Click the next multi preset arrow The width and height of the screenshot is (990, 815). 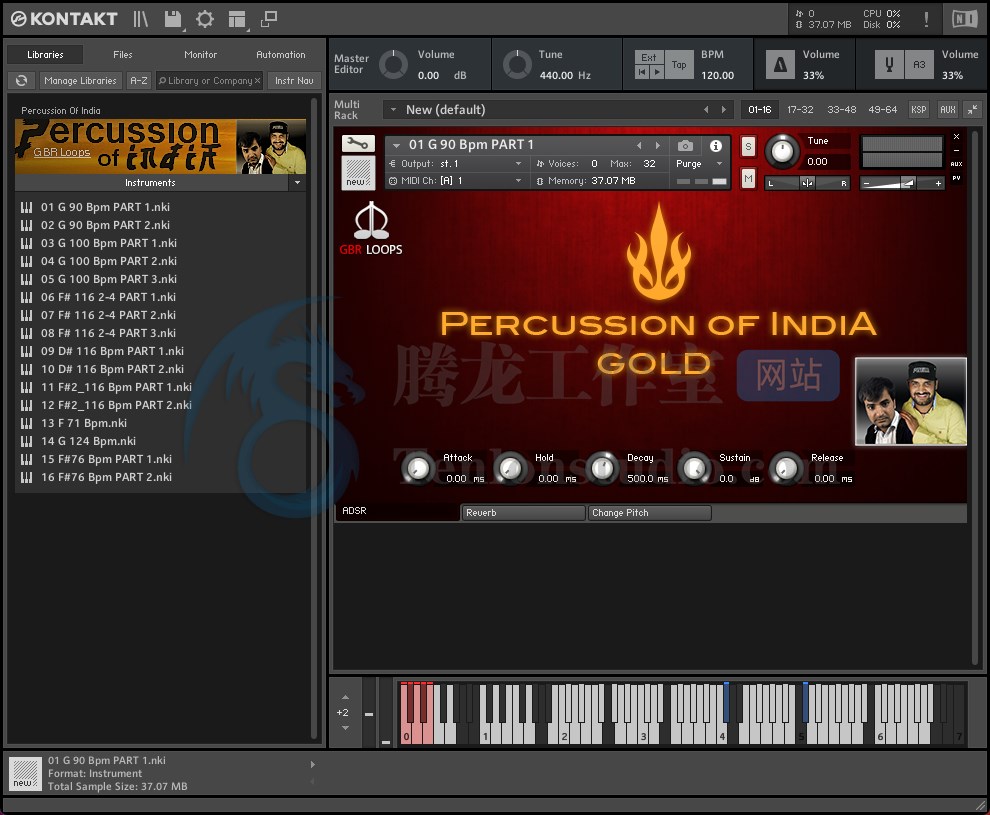click(x=724, y=109)
